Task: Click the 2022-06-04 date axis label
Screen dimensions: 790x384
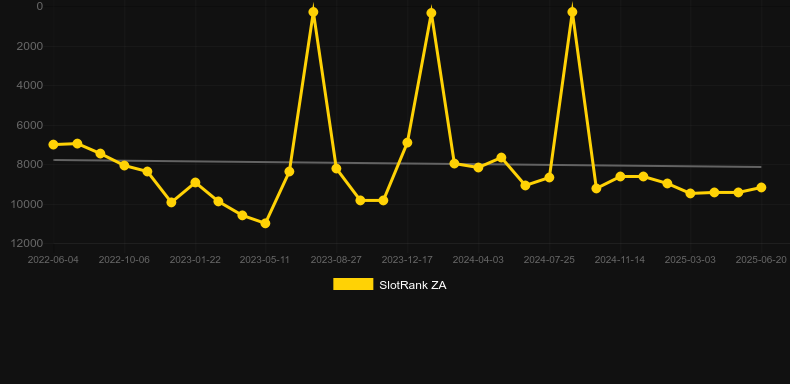Action: (x=53, y=260)
